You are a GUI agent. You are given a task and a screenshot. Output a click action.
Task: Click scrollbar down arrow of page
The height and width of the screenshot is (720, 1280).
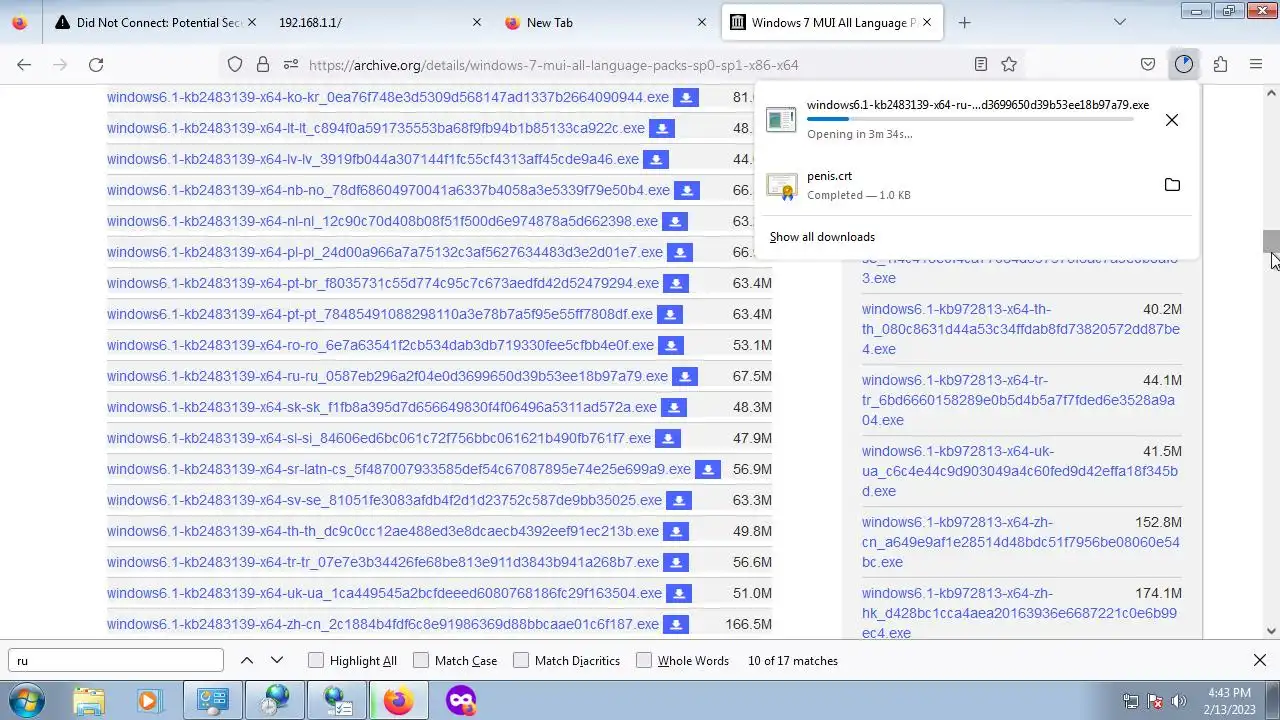(1271, 631)
